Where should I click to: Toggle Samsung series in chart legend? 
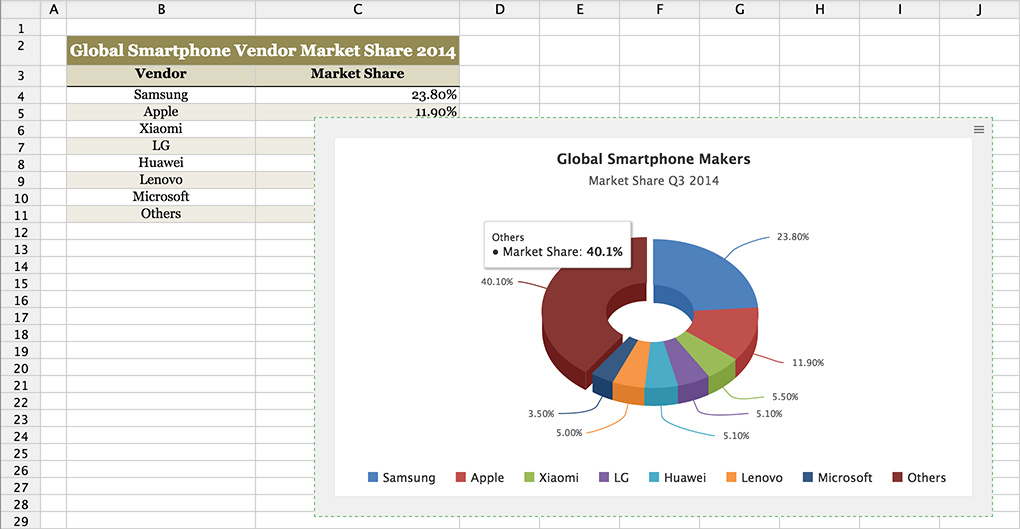401,478
